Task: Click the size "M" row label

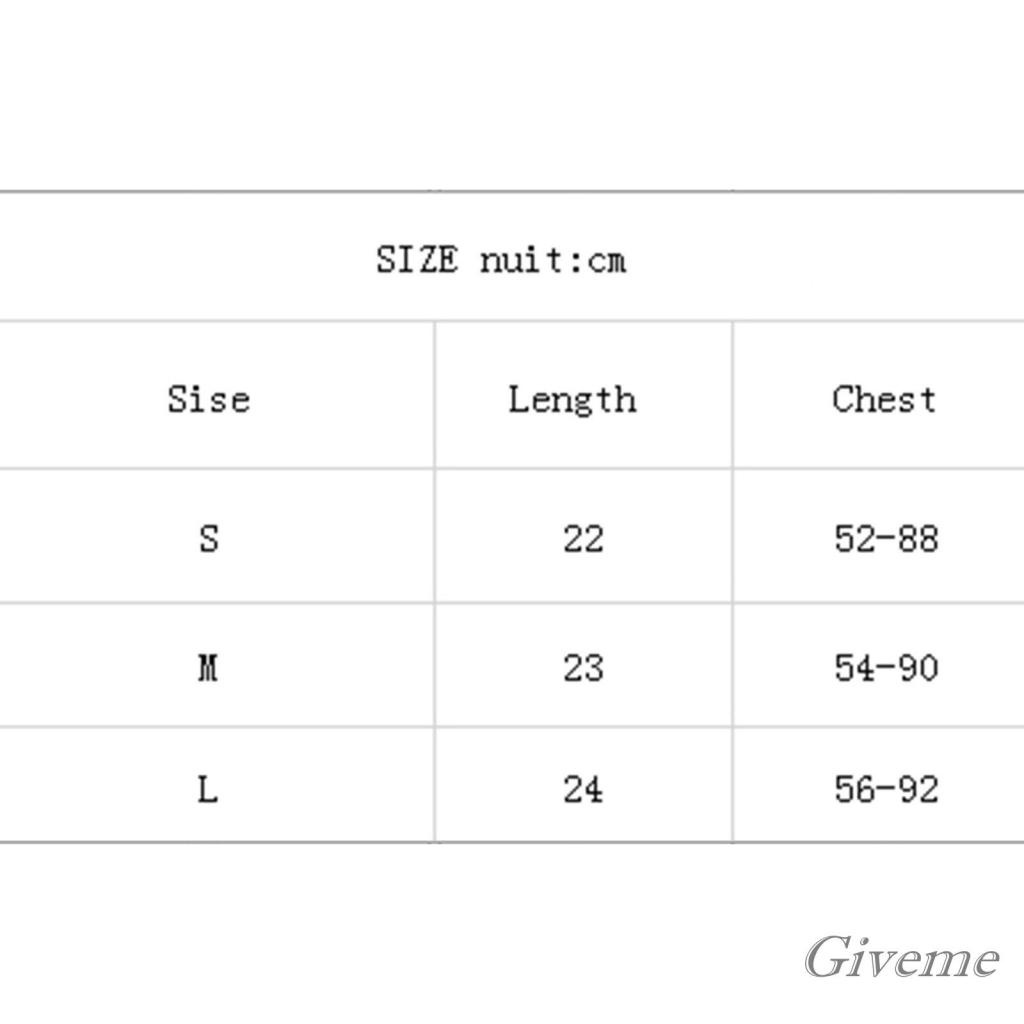Action: (x=208, y=667)
